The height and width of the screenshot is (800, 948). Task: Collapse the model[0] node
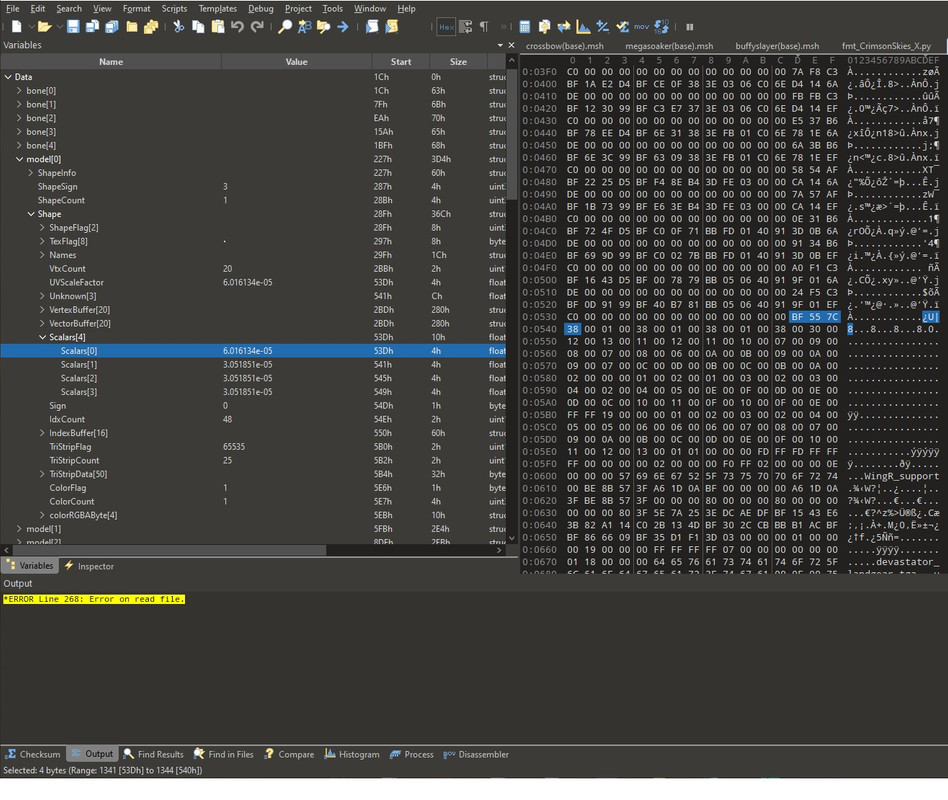tap(19, 159)
